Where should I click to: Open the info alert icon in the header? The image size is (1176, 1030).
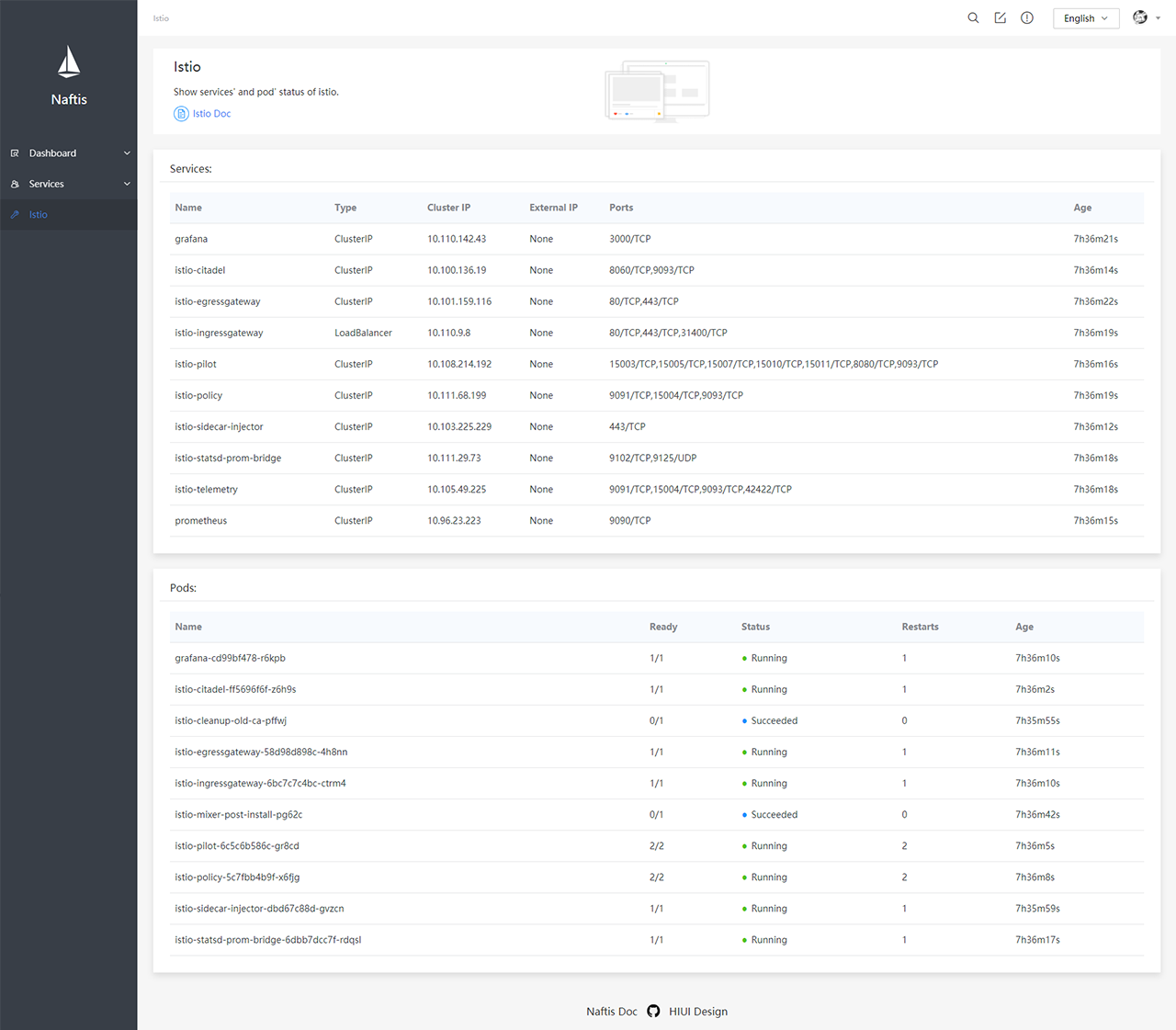point(1026,17)
